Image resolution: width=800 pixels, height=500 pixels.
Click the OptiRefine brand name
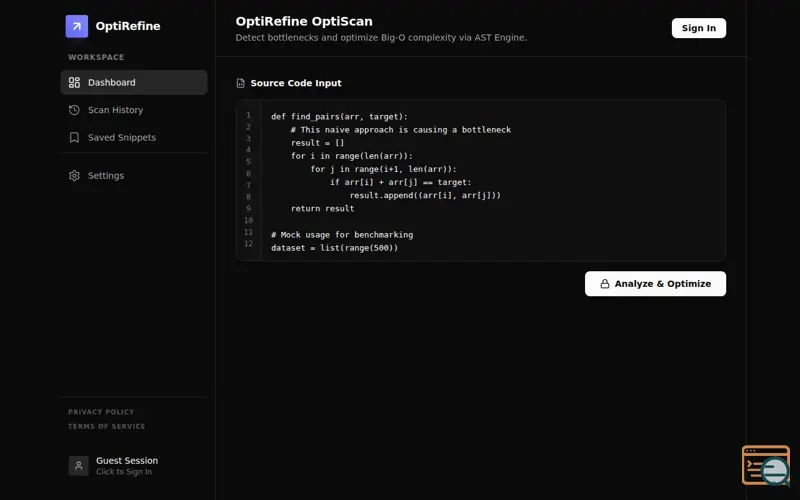point(128,26)
